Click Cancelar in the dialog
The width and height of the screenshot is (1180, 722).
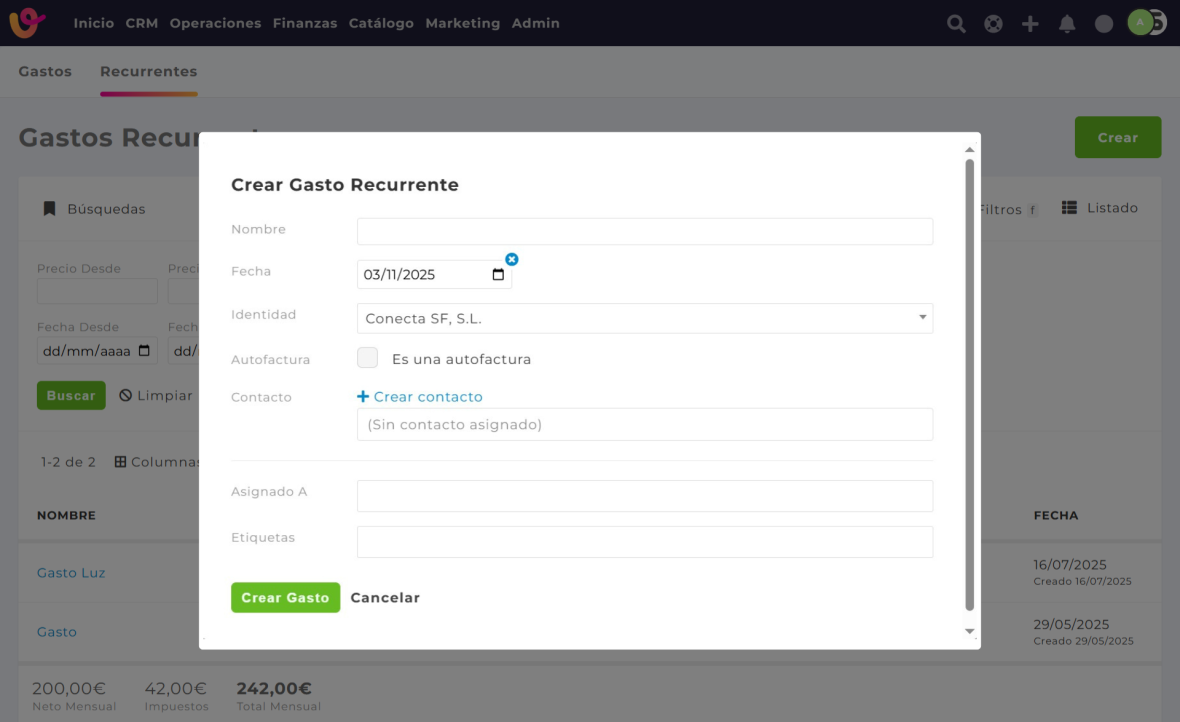(x=385, y=598)
